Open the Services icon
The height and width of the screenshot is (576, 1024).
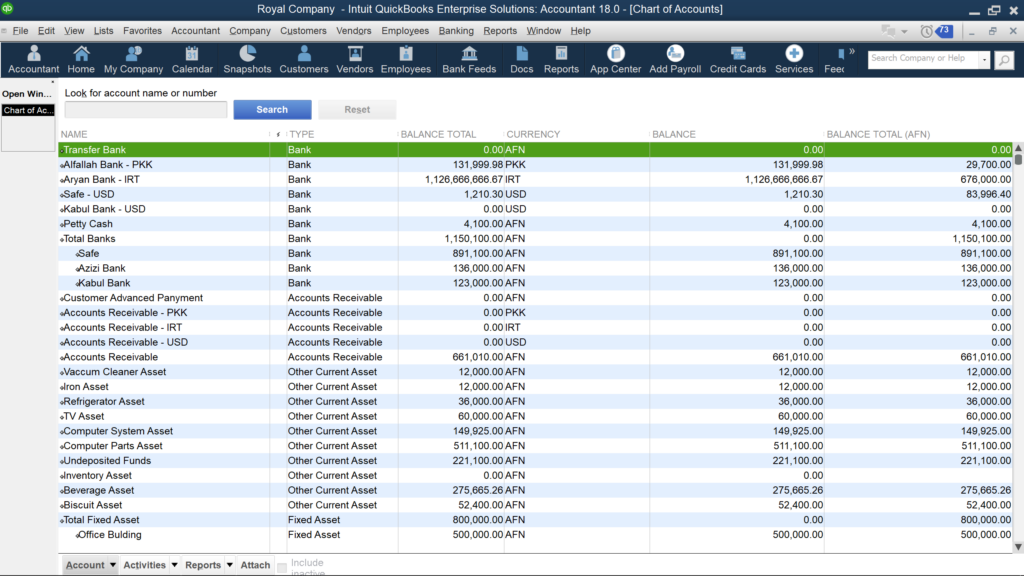tap(794, 59)
